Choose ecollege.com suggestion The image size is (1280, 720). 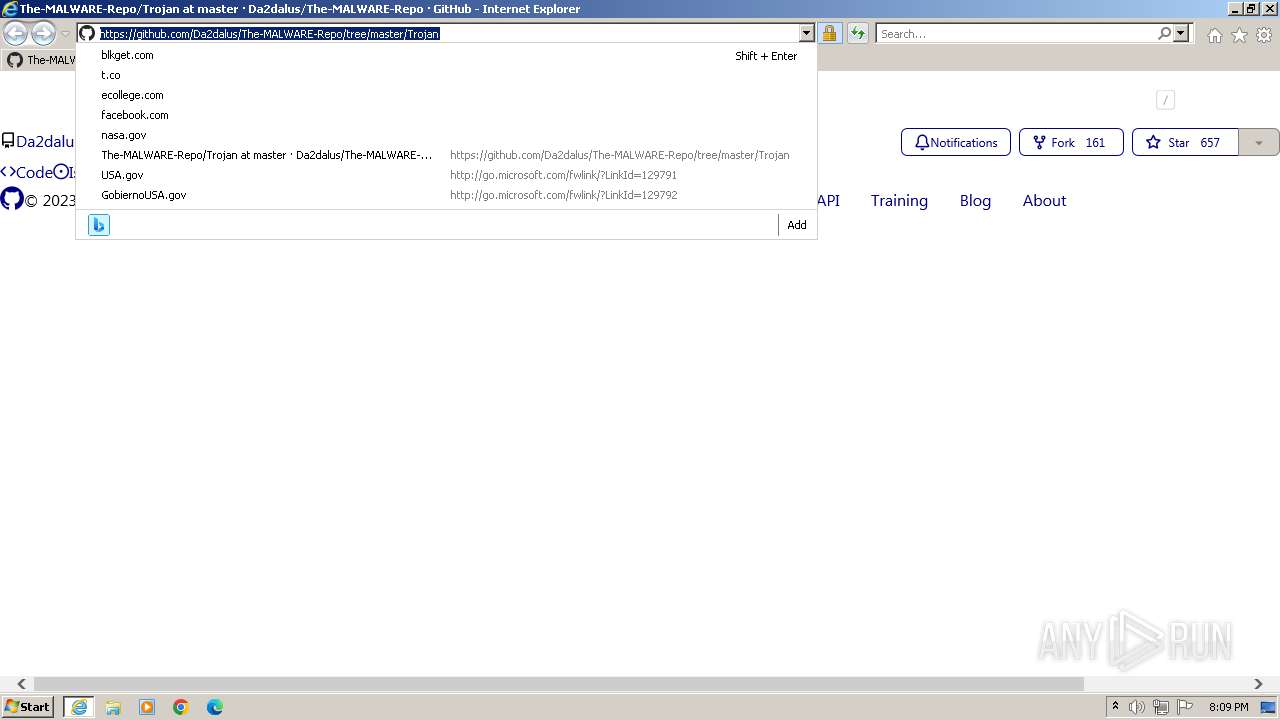click(x=446, y=95)
